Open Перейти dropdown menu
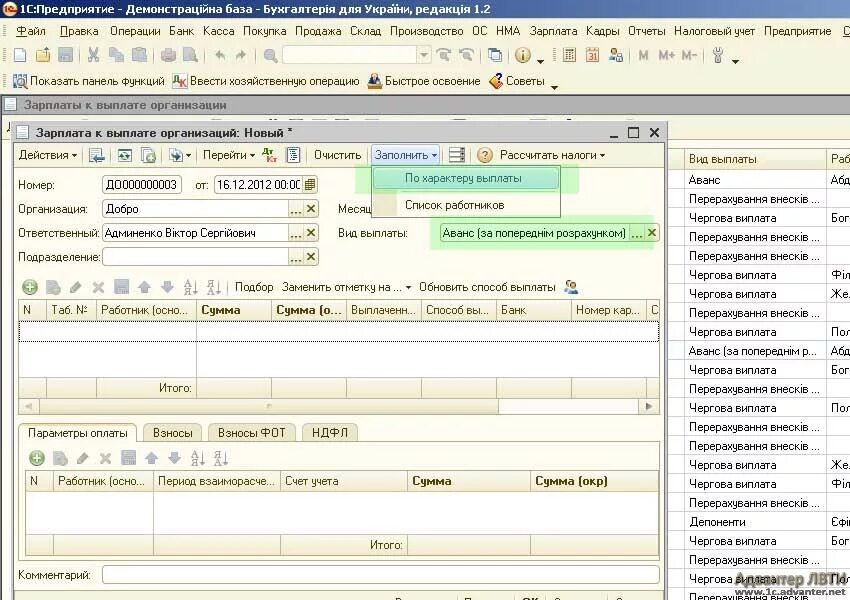Image resolution: width=850 pixels, height=600 pixels. click(x=229, y=155)
